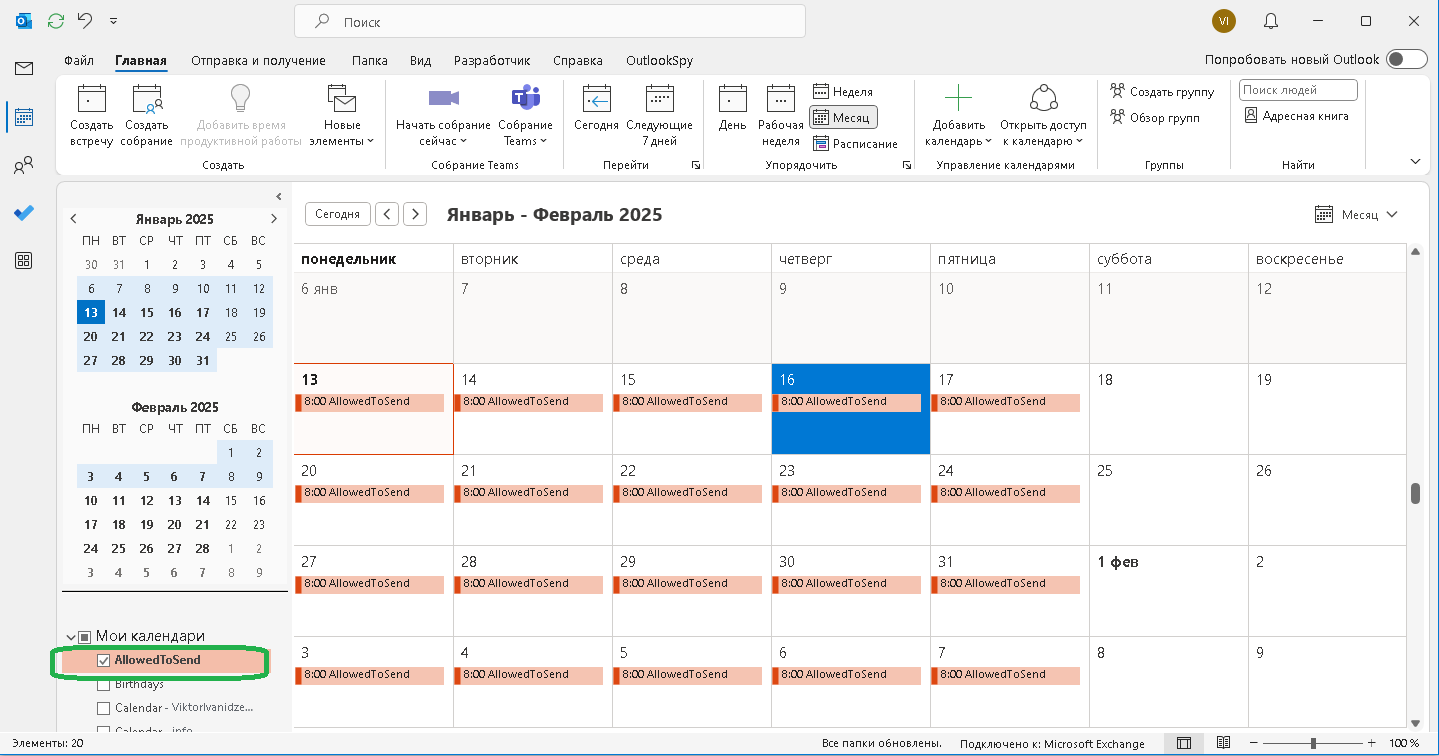The height and width of the screenshot is (756, 1439).
Task: Open Mail module in left sidebar
Action: pos(24,68)
